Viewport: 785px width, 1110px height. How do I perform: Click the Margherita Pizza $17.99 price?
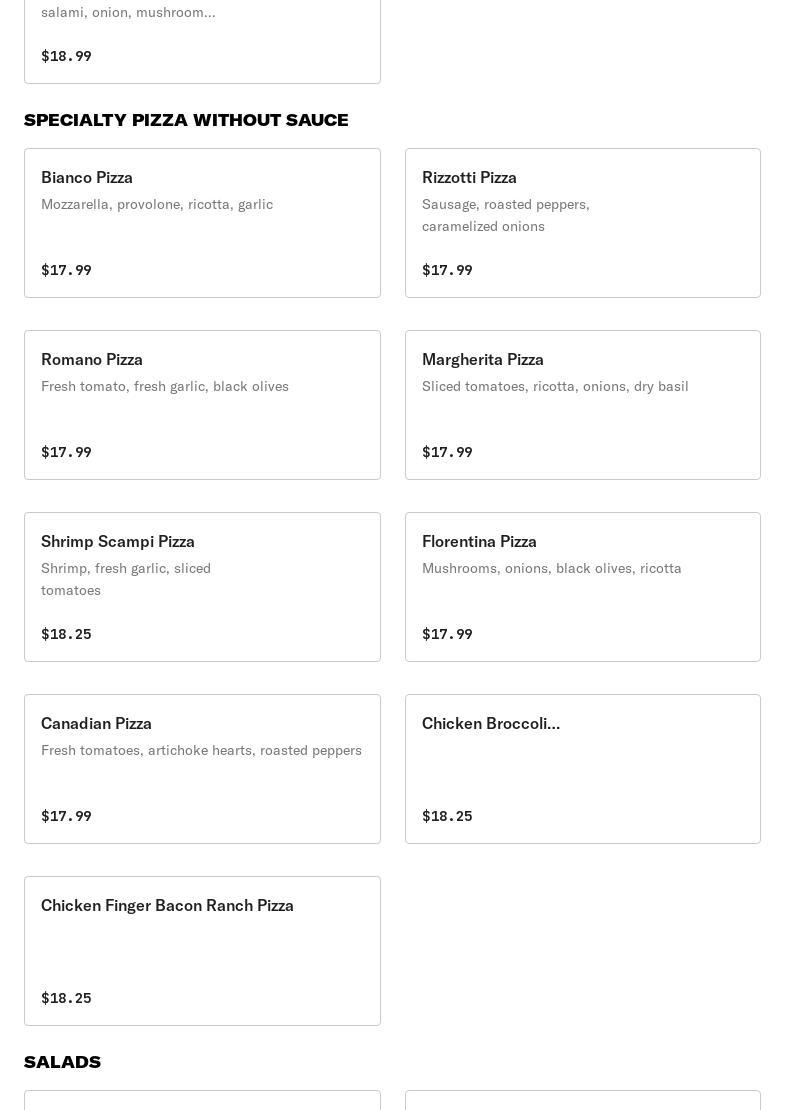[x=447, y=452]
